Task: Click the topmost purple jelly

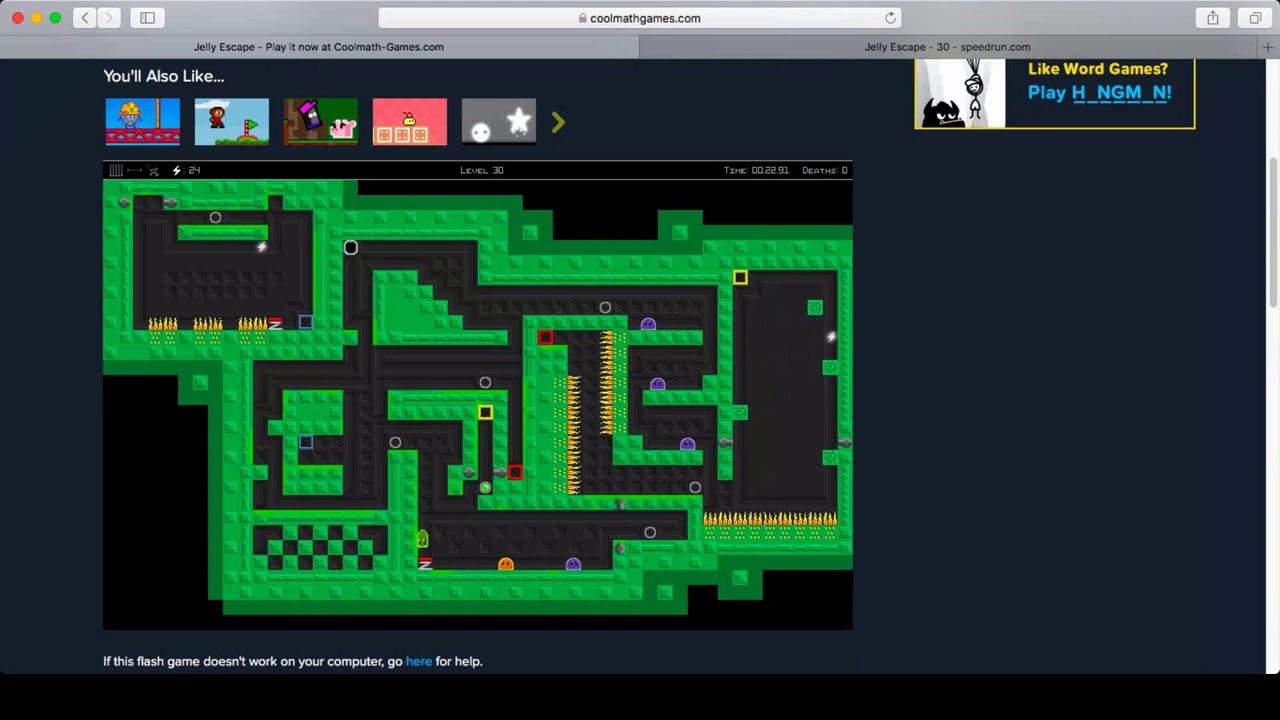Action: 648,324
